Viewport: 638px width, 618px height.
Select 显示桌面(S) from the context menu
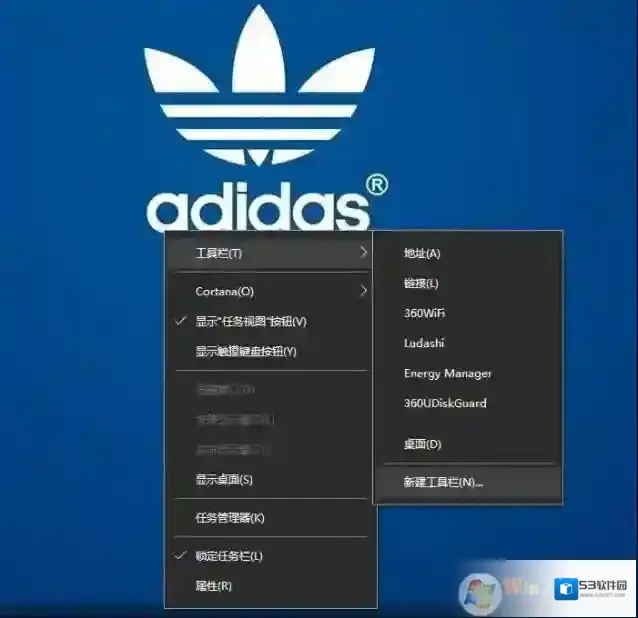[224, 479]
